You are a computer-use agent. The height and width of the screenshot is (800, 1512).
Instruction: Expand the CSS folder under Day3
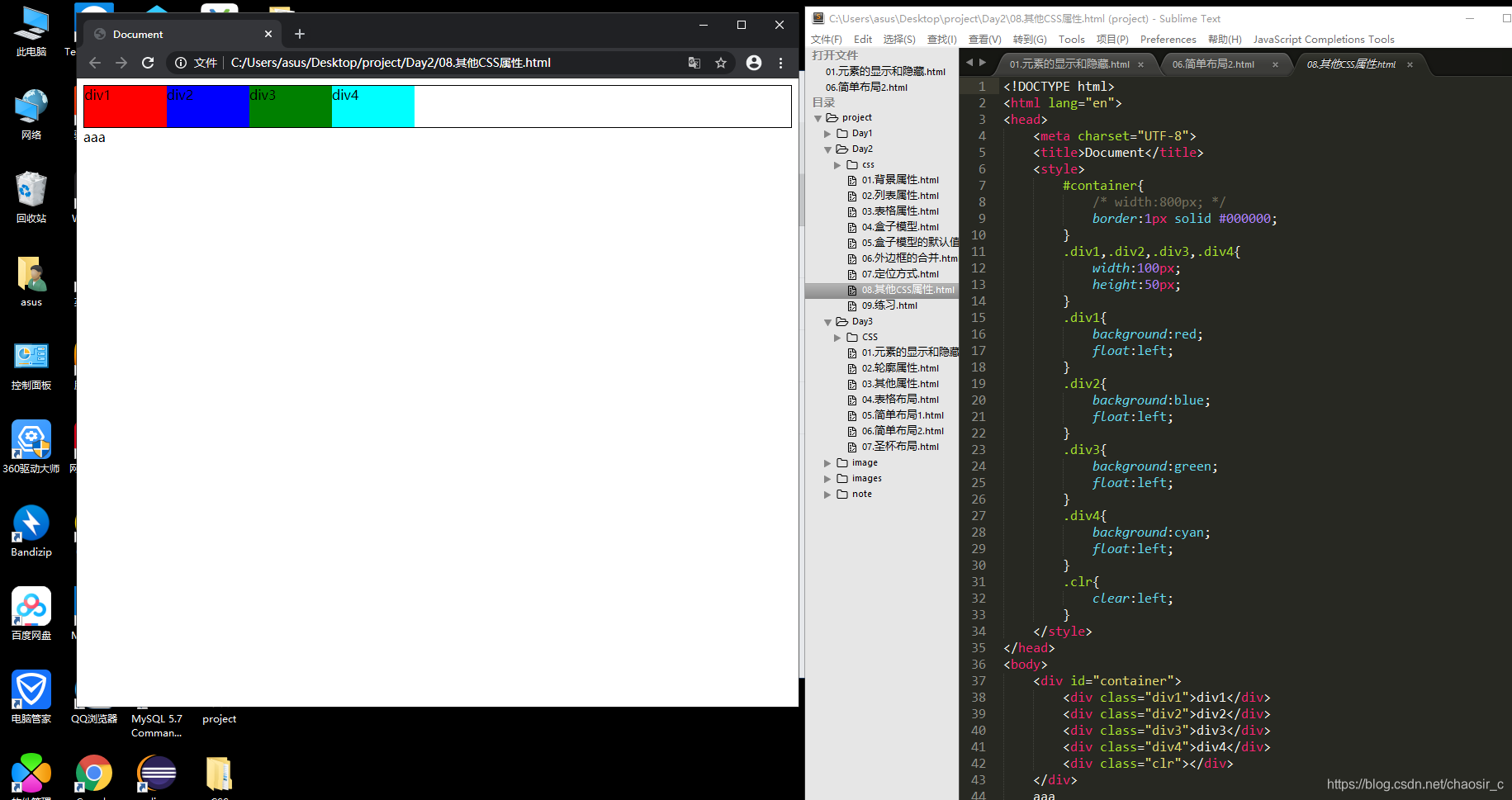[x=837, y=338]
